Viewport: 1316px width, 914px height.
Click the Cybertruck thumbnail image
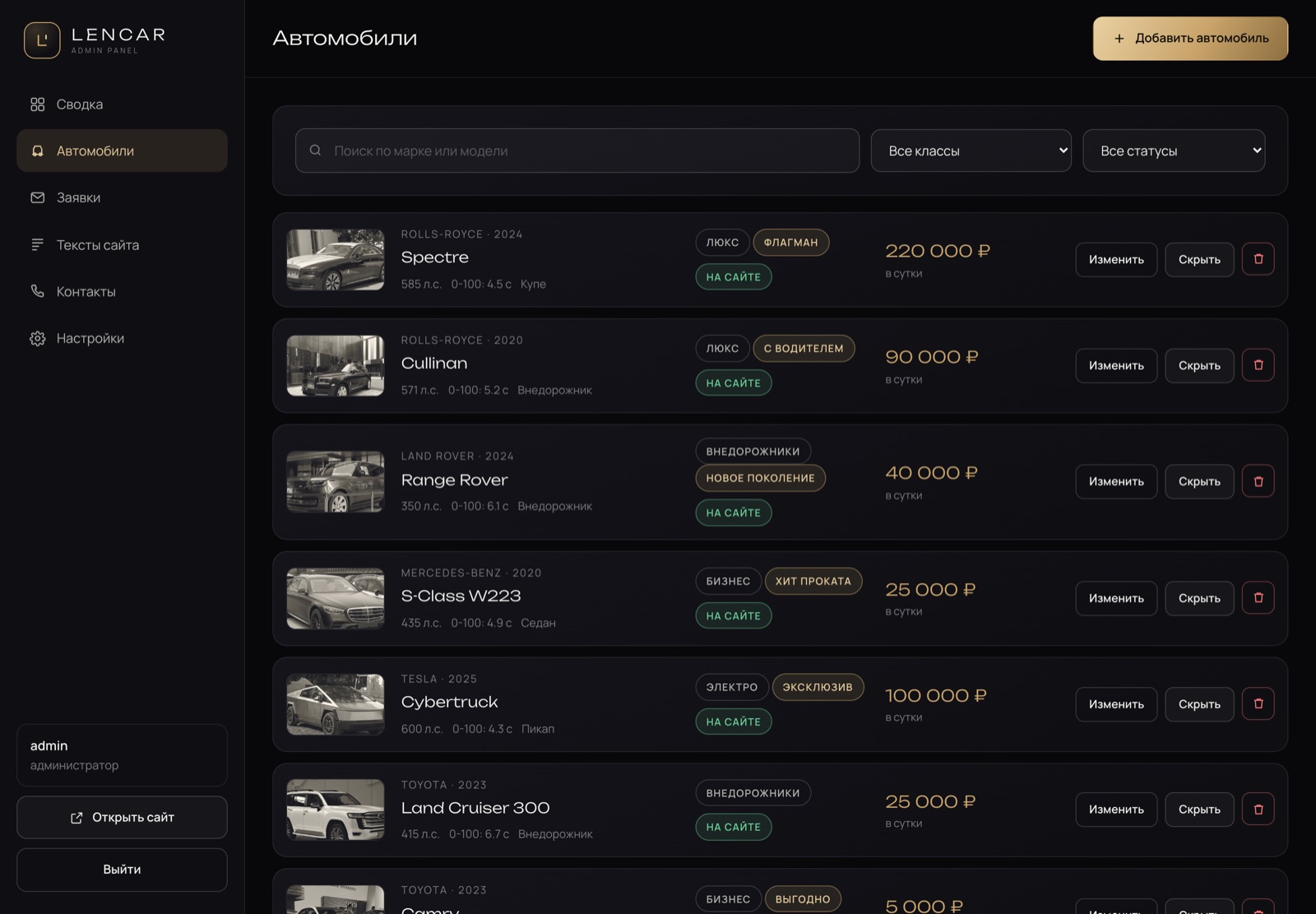coord(336,705)
